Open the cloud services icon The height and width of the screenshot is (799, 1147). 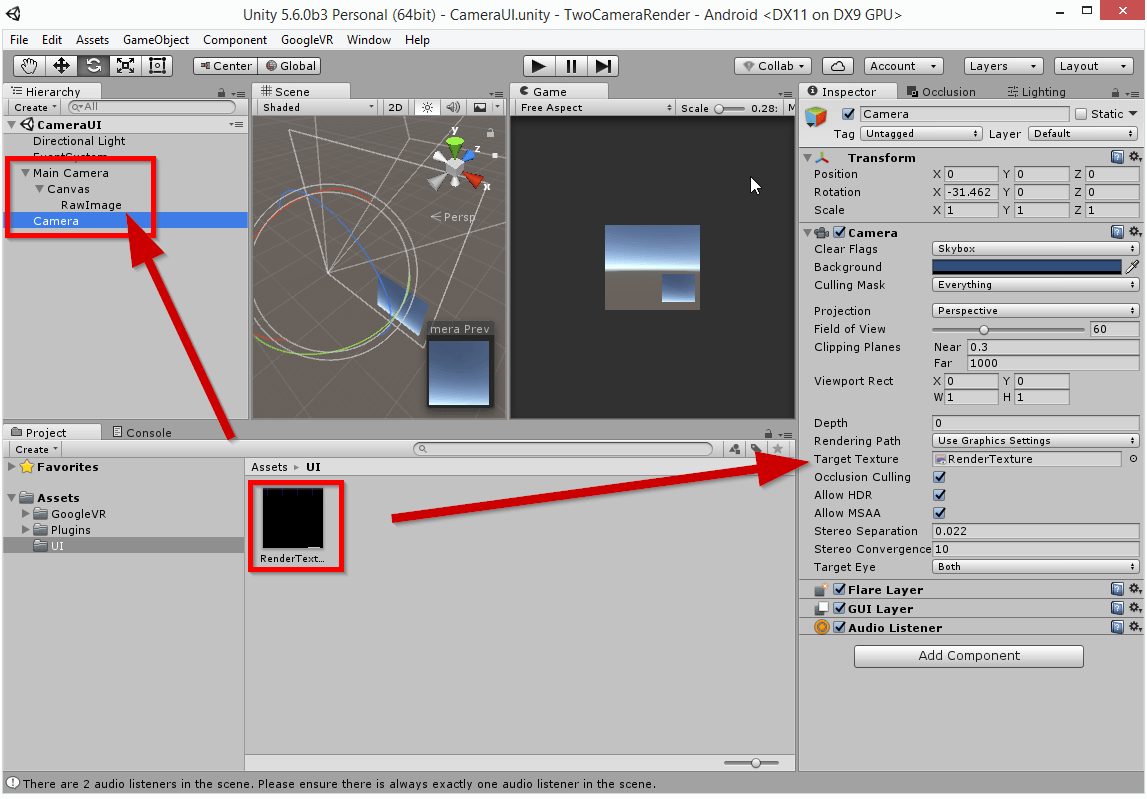pyautogui.click(x=837, y=66)
